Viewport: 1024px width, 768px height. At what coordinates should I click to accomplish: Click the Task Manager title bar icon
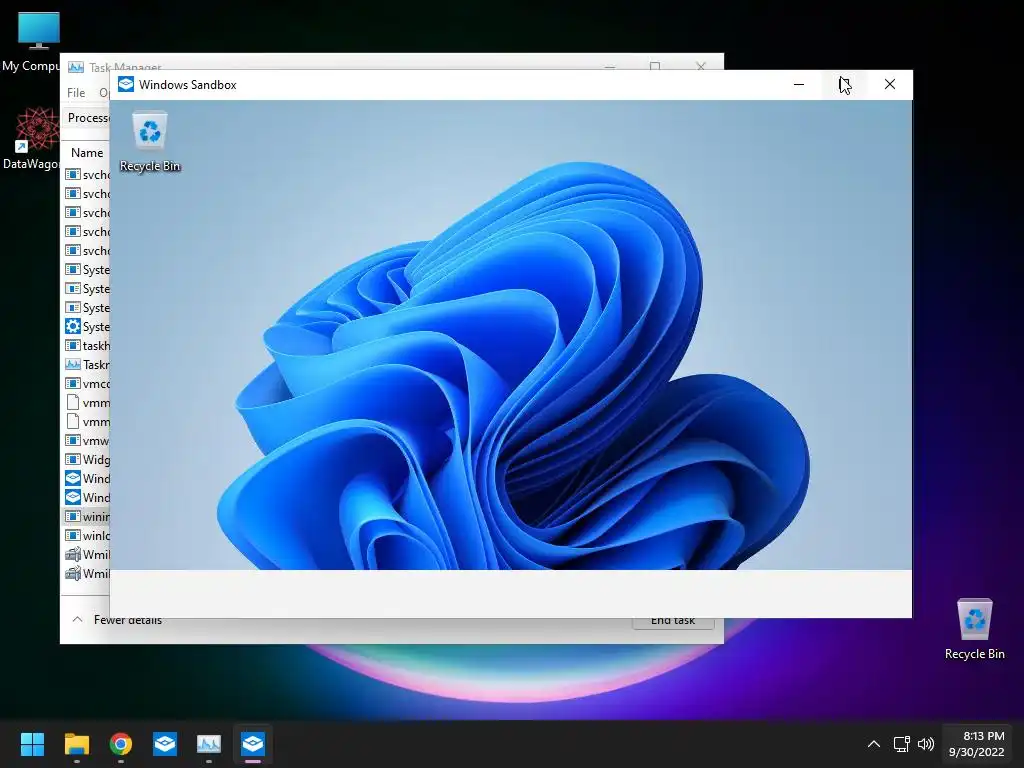76,67
